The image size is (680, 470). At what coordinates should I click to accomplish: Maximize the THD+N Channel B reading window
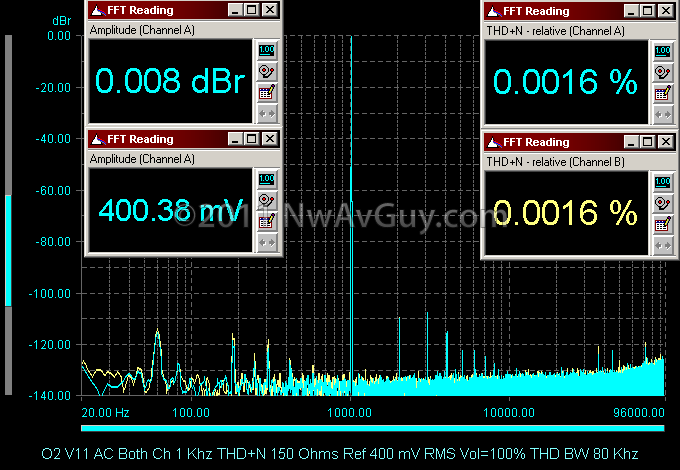click(x=648, y=142)
